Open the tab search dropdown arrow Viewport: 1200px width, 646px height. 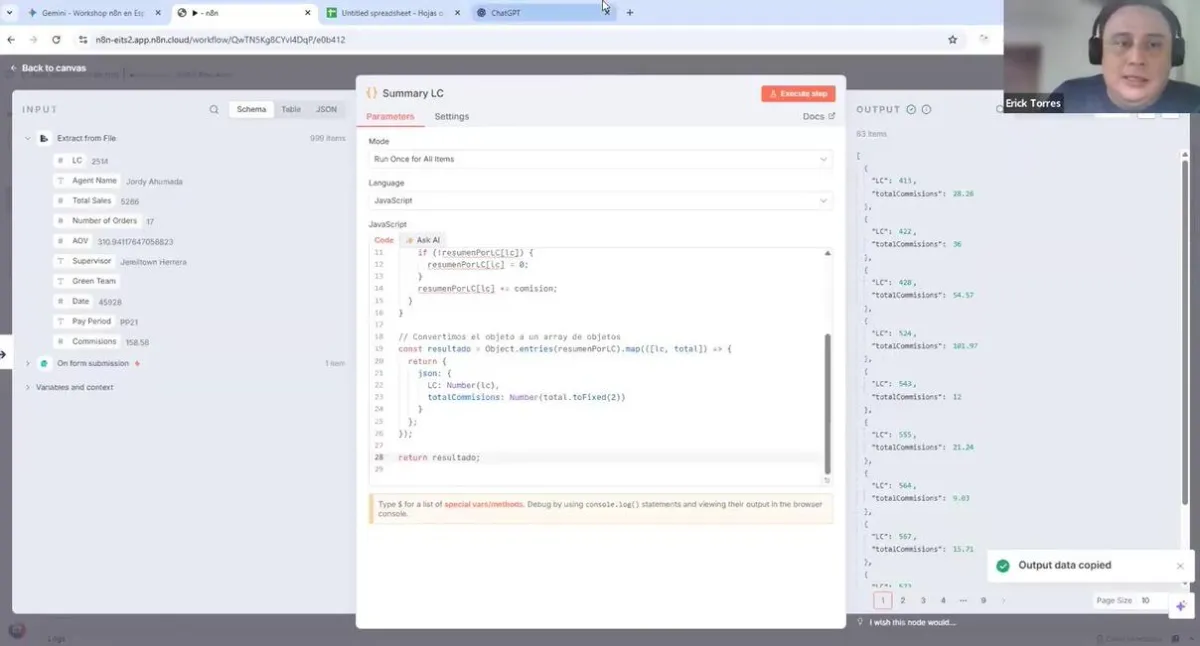pos(9,12)
